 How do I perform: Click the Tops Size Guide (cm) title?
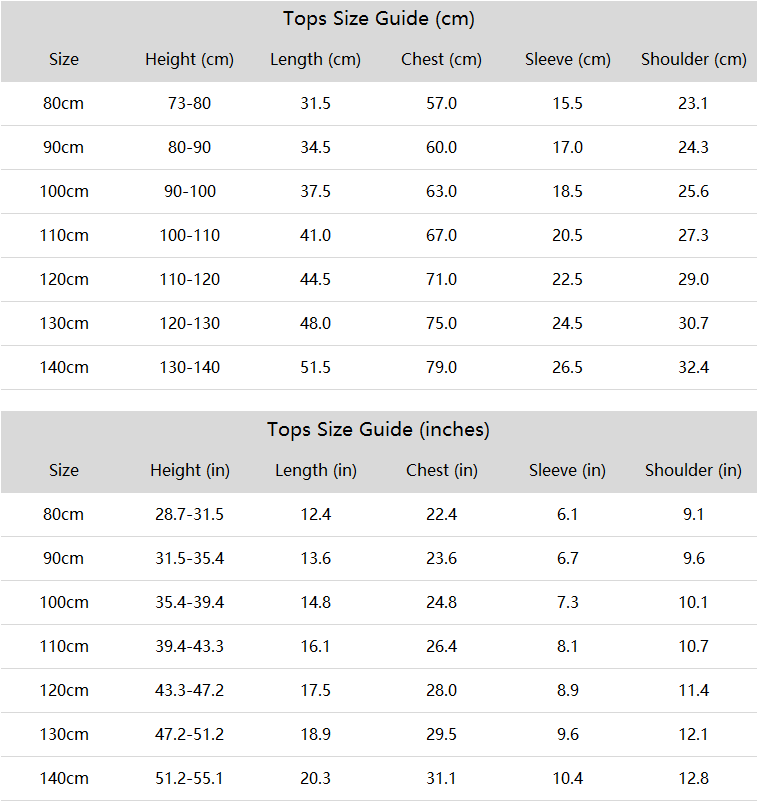[378, 19]
